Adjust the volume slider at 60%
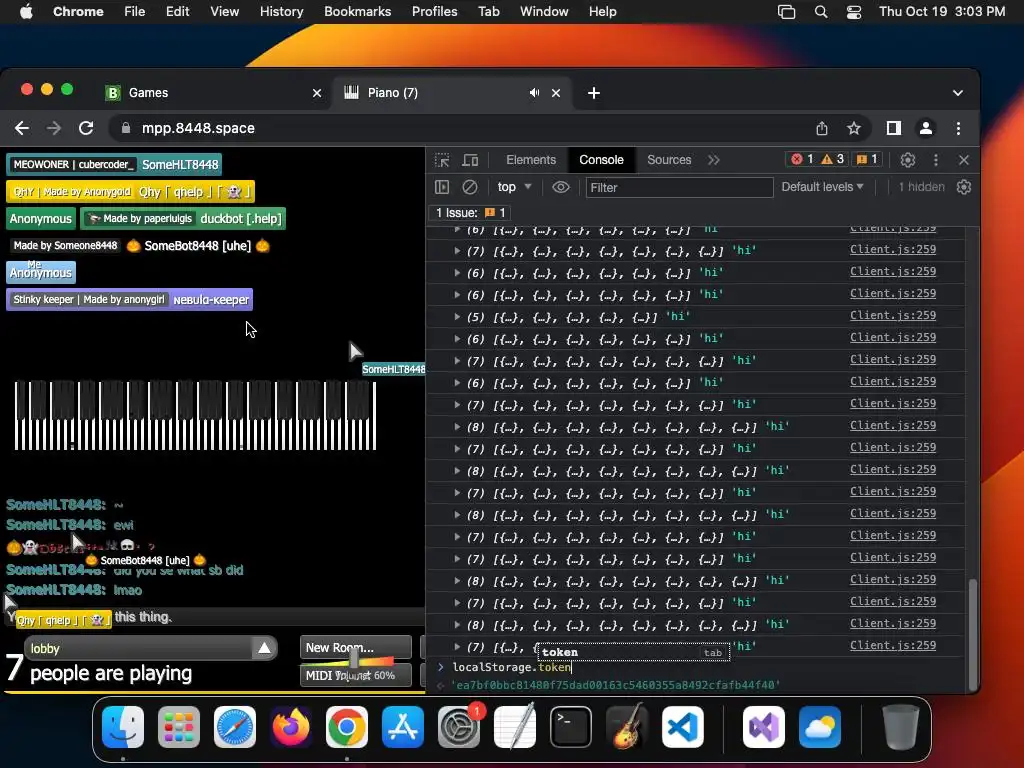1024x768 pixels. pos(354,657)
